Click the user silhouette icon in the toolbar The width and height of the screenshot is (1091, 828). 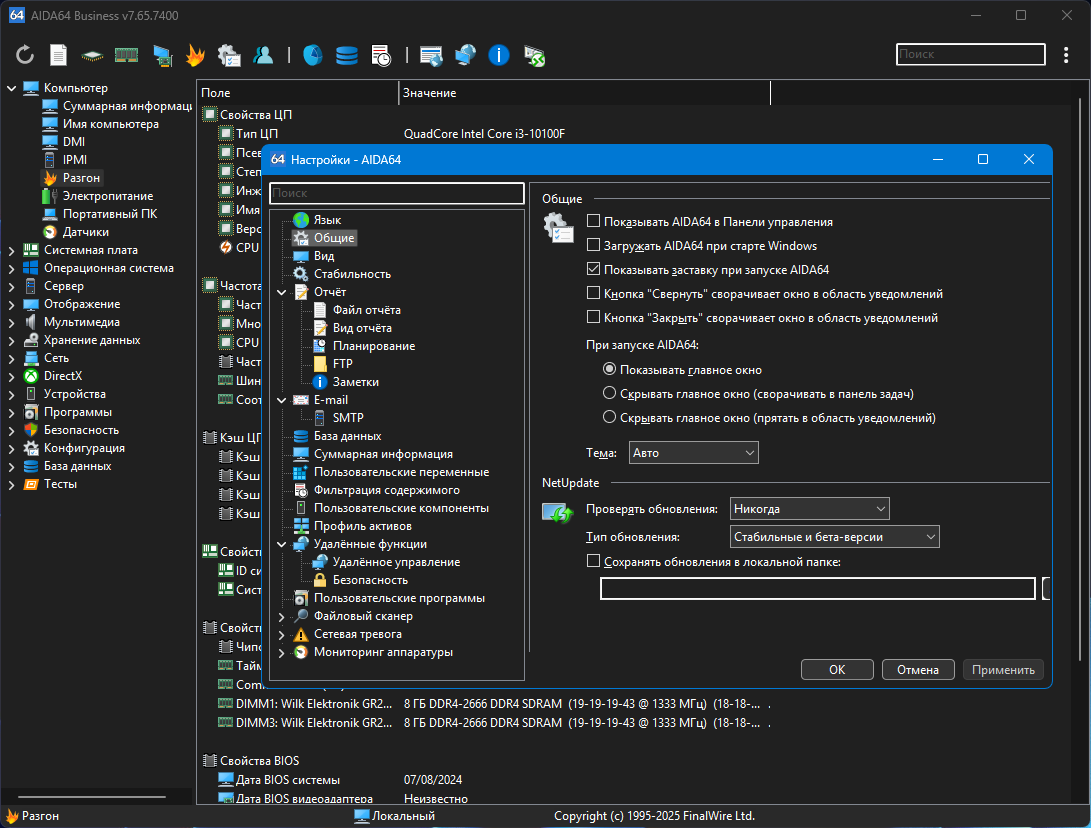[263, 54]
